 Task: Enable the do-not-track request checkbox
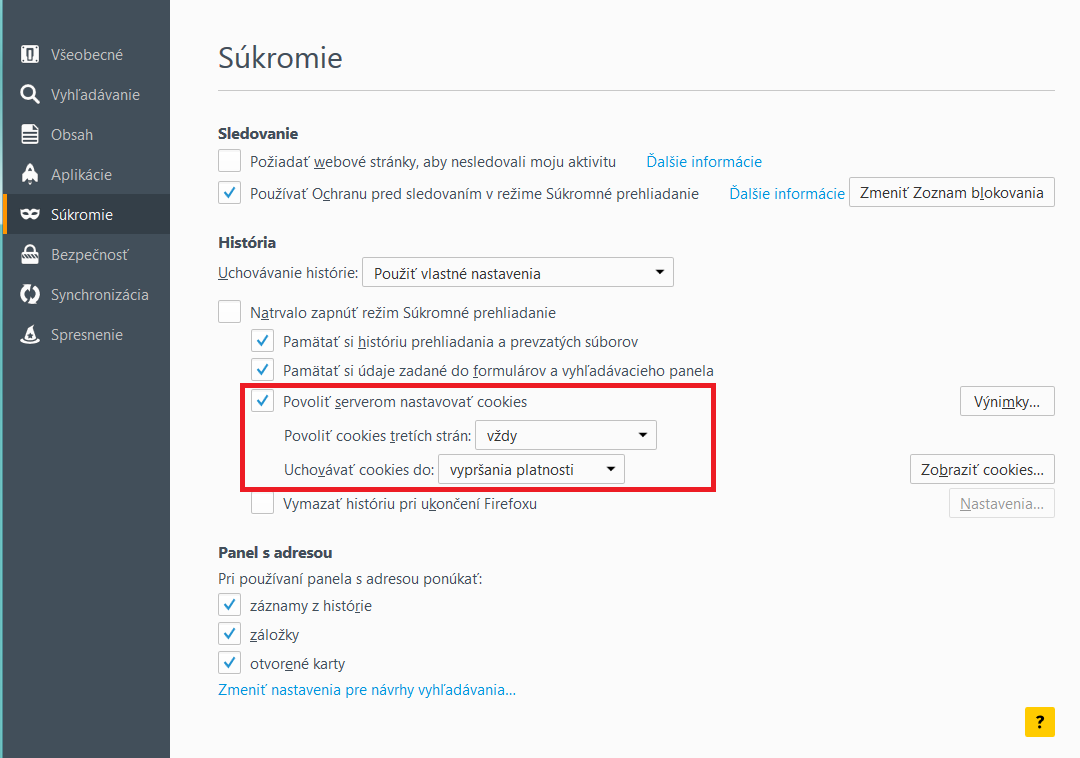[229, 161]
